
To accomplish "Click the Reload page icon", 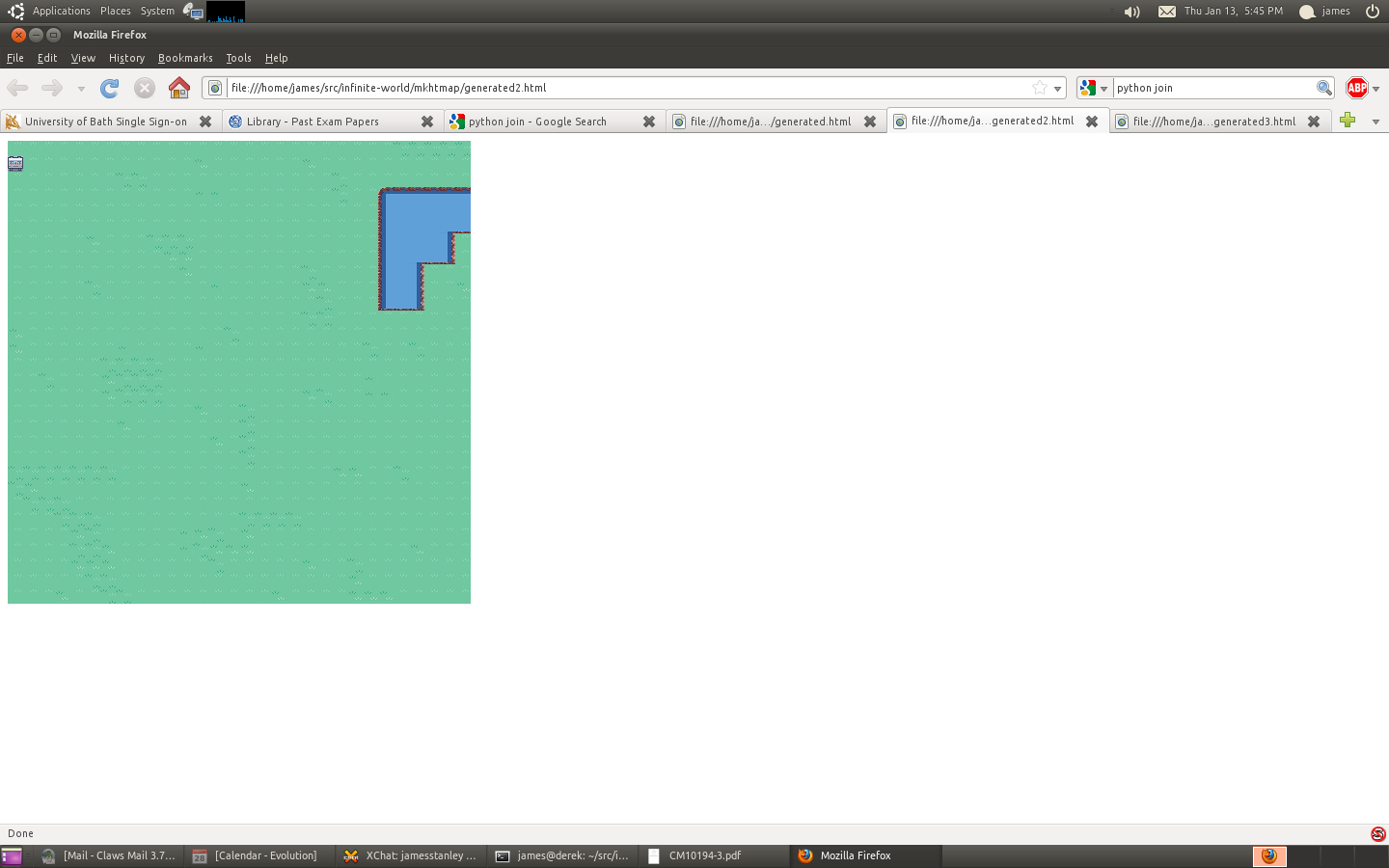I will 110,88.
